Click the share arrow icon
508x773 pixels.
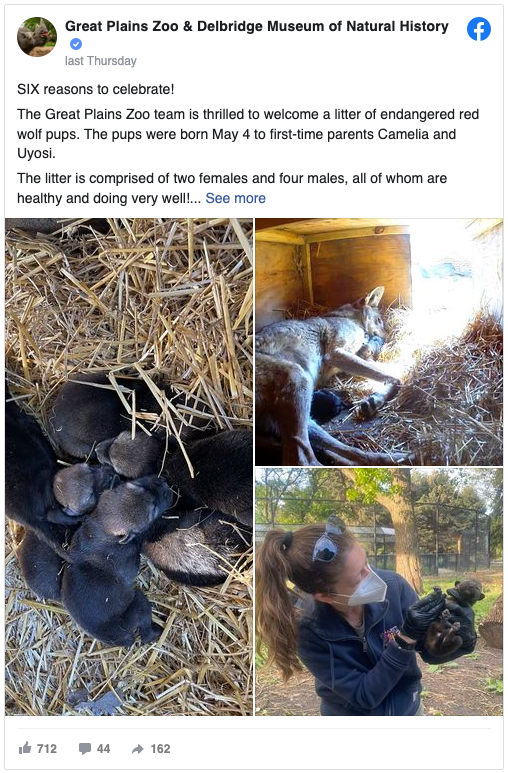pyautogui.click(x=138, y=749)
